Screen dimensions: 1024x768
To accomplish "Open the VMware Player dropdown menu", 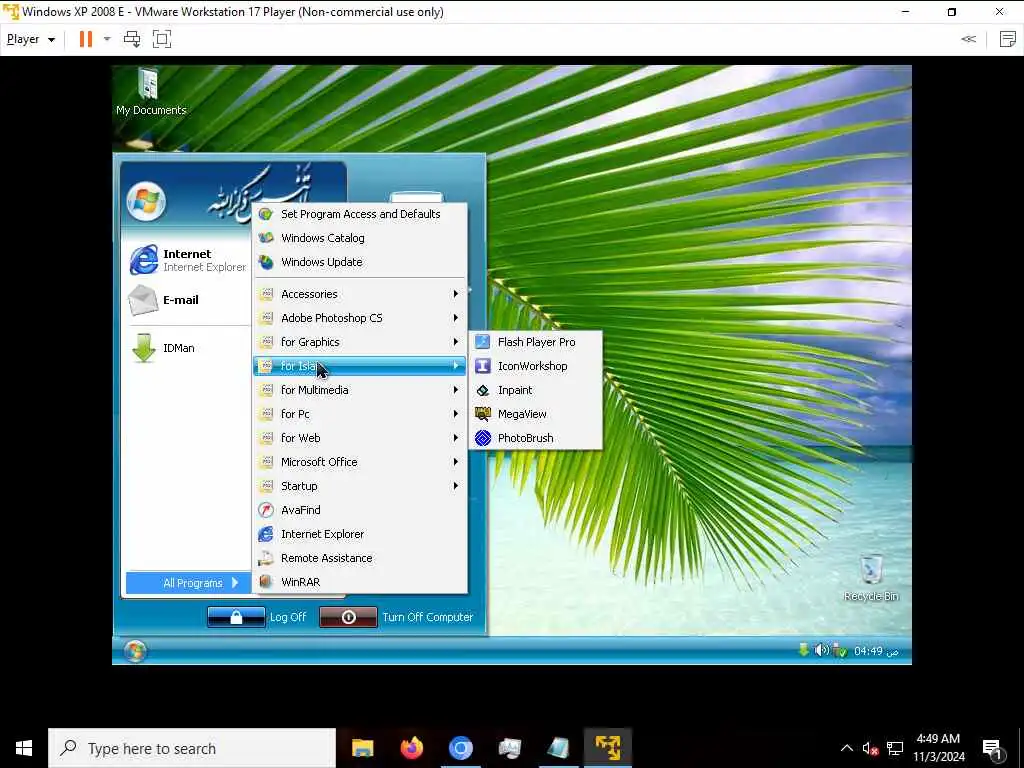I will pos(31,39).
